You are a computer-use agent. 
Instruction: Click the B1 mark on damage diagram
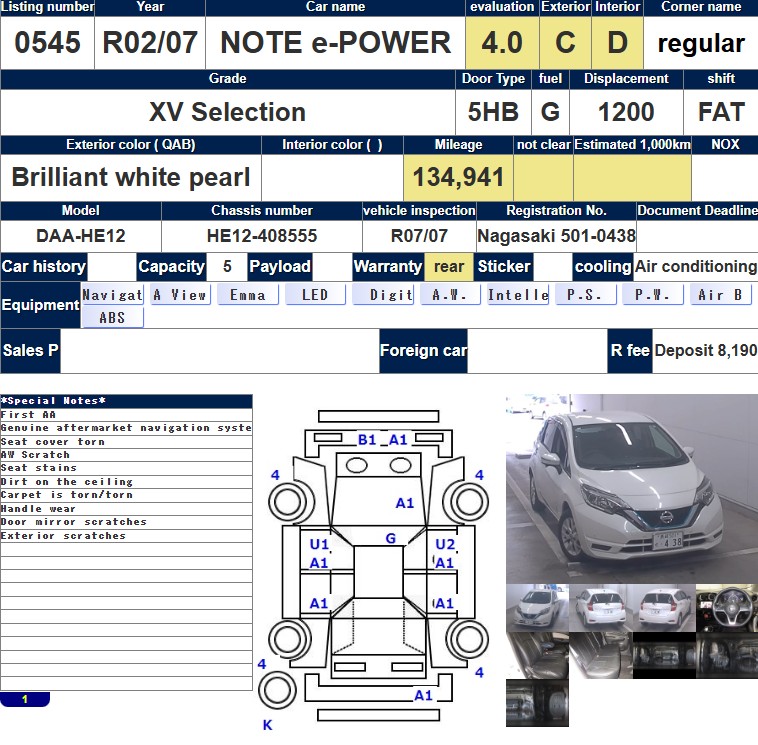[367, 440]
